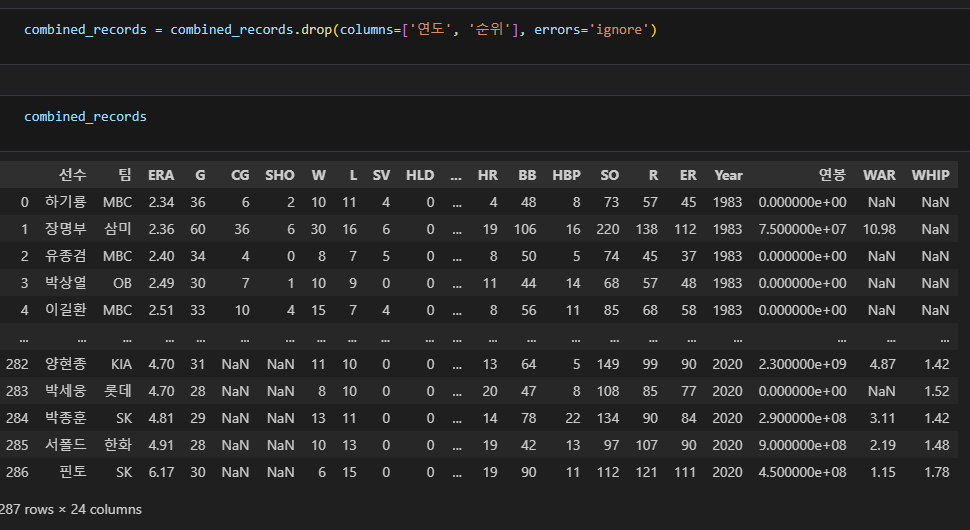
Task: Select player name 박종훈
Action: pos(66,418)
